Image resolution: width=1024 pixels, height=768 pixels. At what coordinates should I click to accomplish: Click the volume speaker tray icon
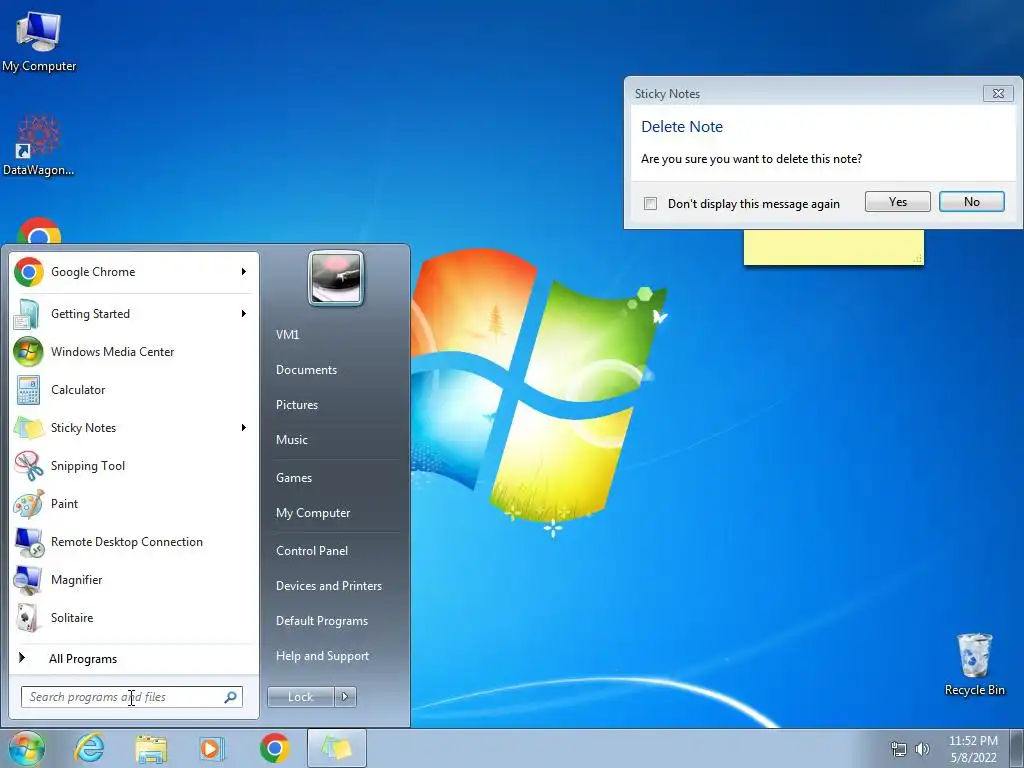coord(922,749)
